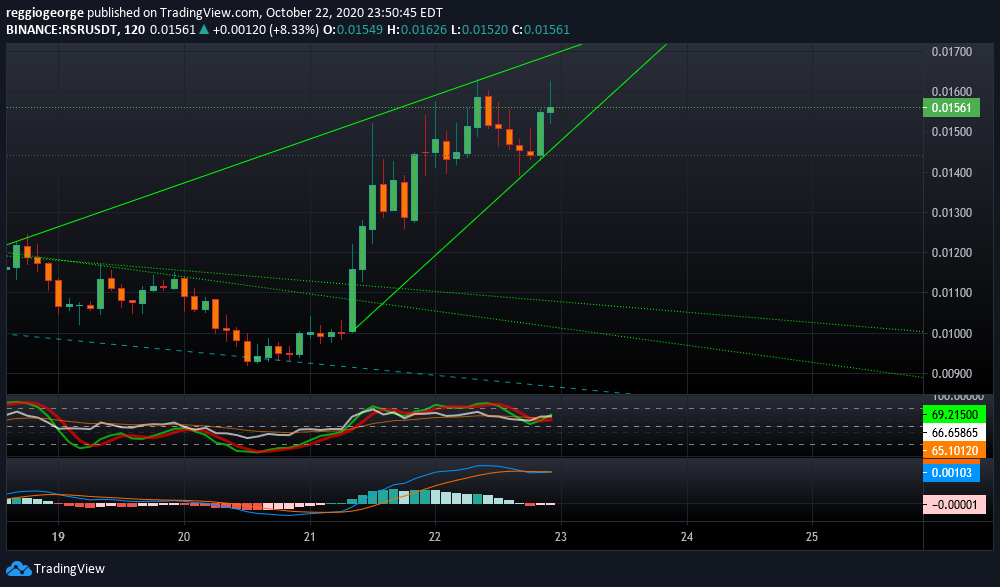Click the 120 timeframe interval label

(135, 29)
